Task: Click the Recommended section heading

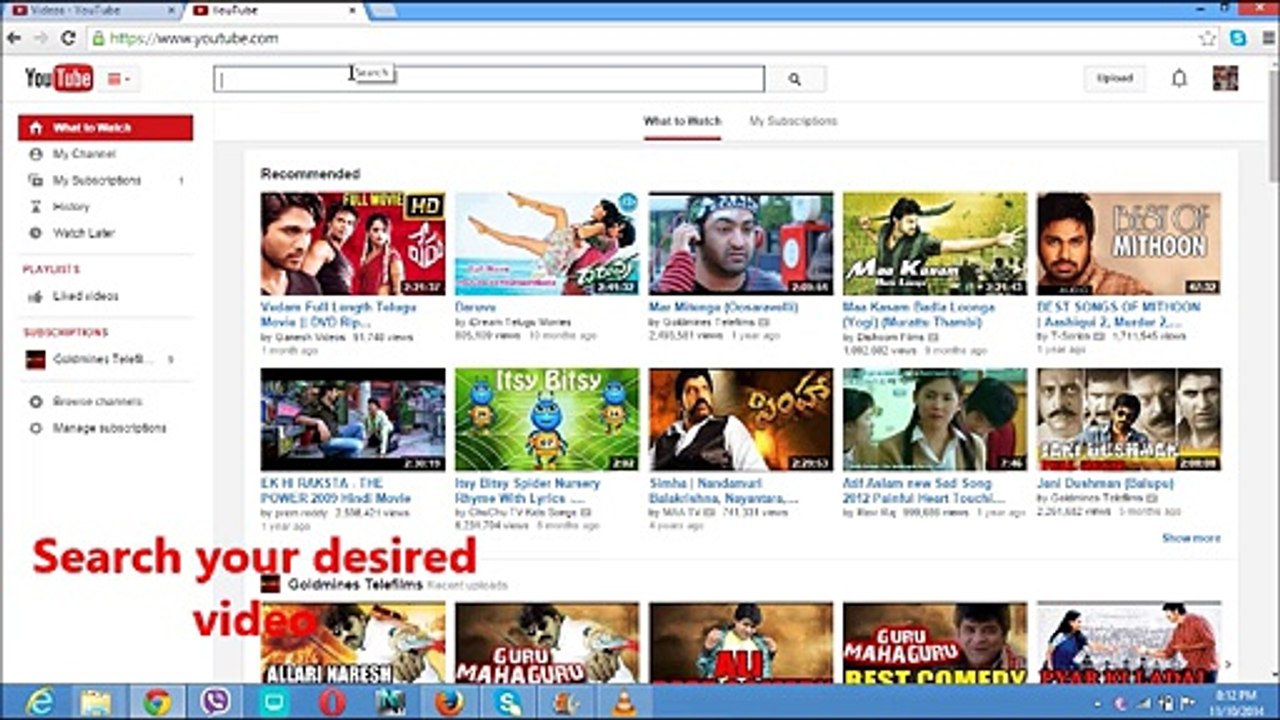Action: [310, 174]
